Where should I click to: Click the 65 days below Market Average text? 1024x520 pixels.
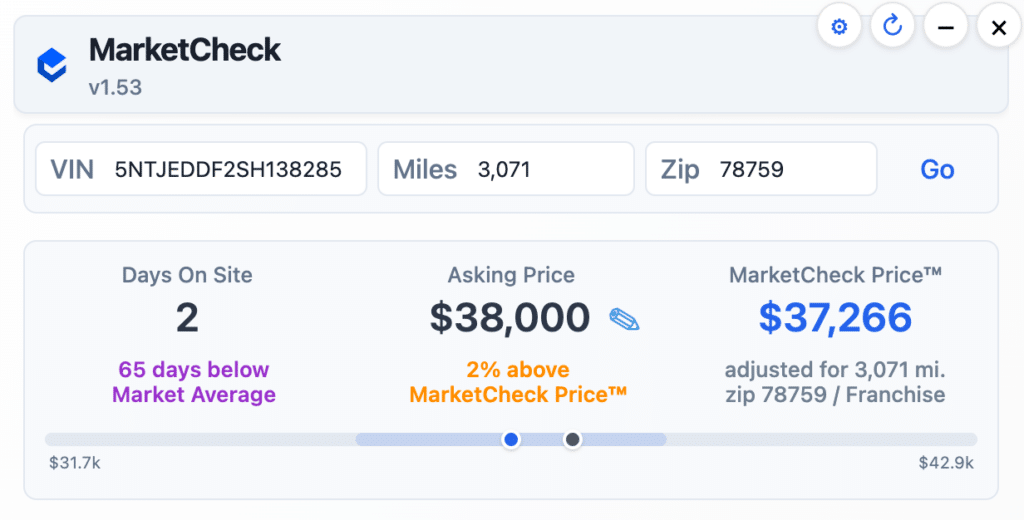pos(194,382)
